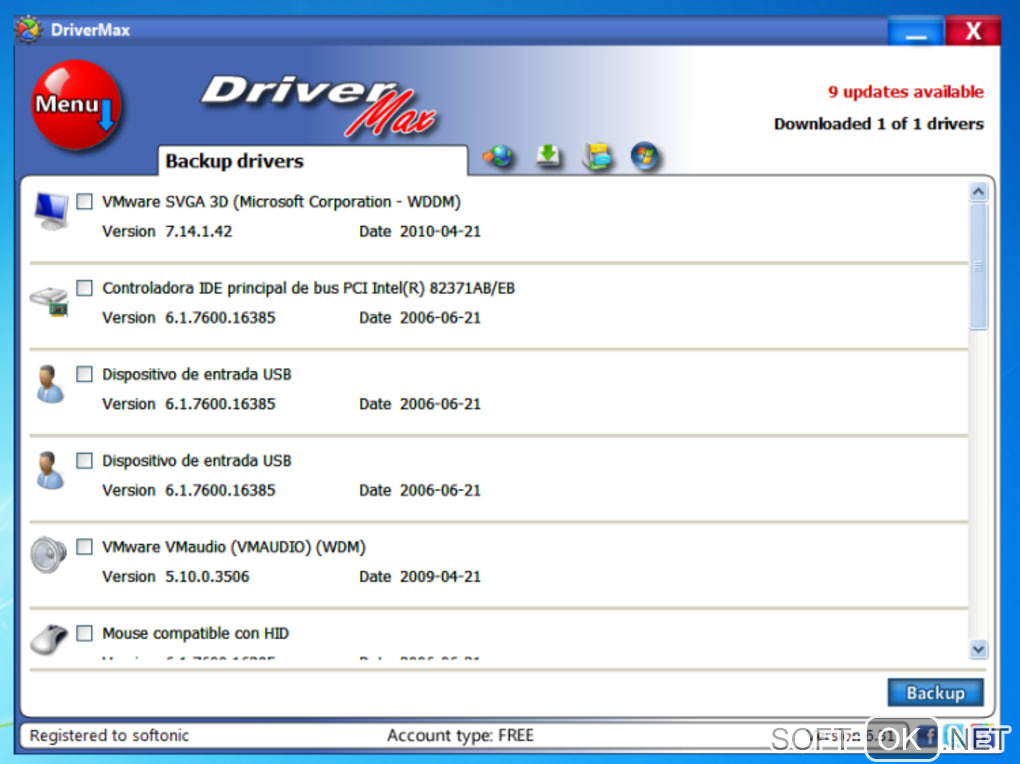Click the monitor icon for VMware SVGA 3D
Screen dimensions: 1020x764
(x=51, y=211)
